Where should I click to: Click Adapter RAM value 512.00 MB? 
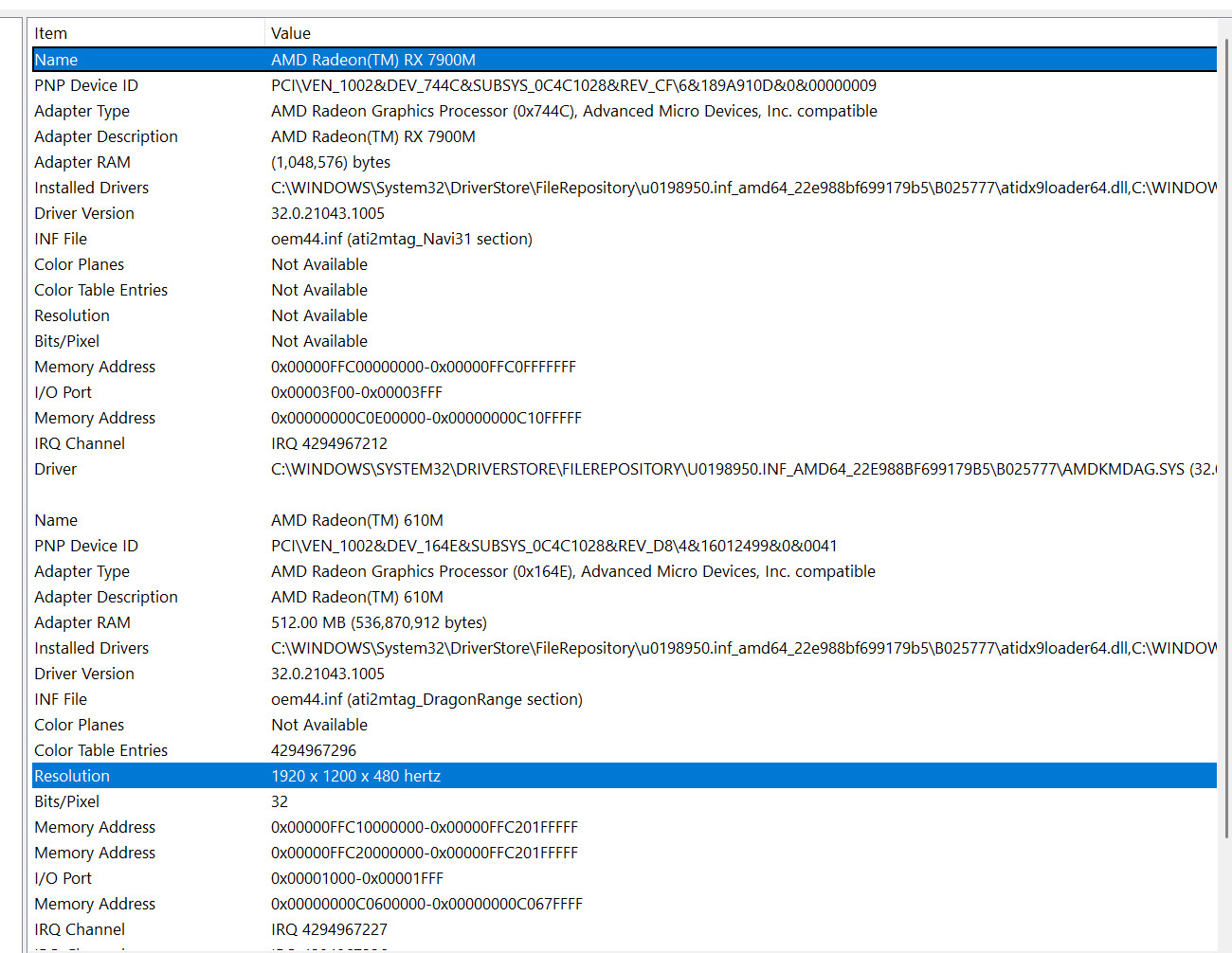click(x=379, y=622)
